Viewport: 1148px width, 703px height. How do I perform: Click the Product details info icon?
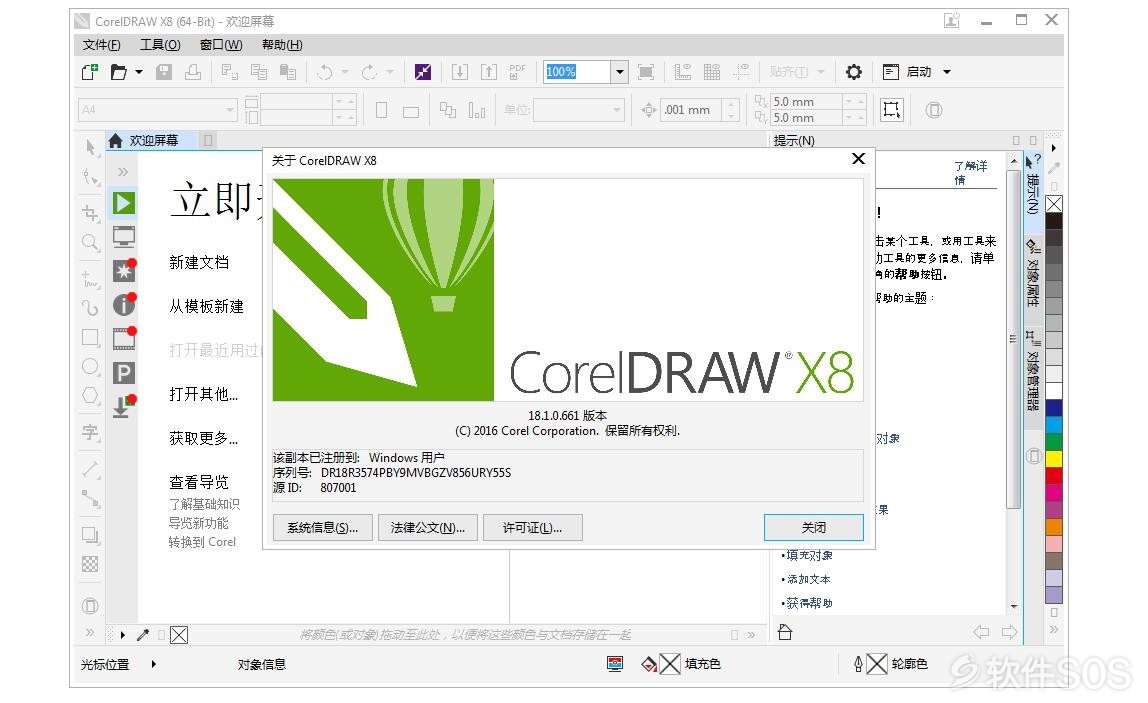[x=124, y=304]
